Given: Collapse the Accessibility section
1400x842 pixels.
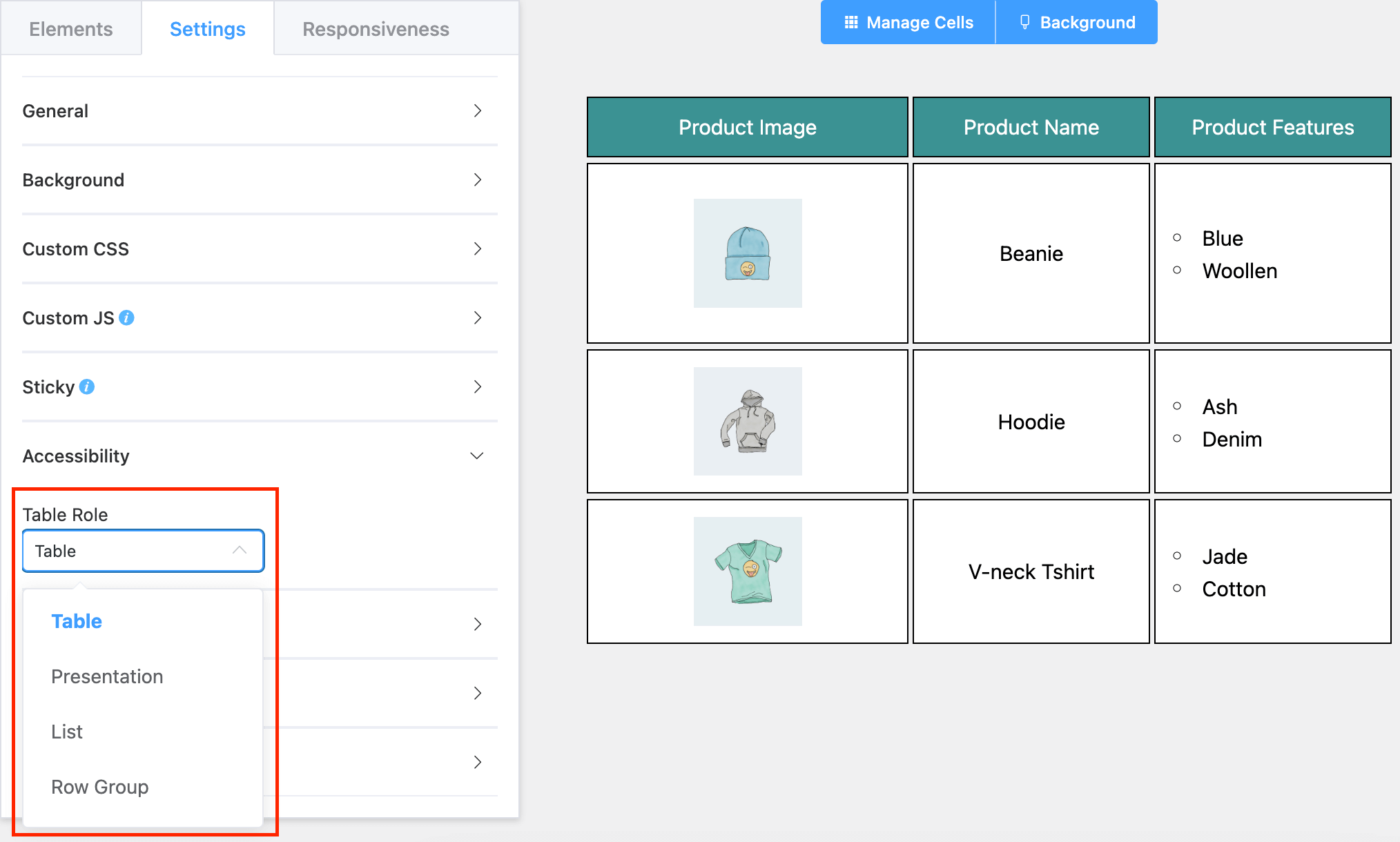Looking at the screenshot, I should pos(259,456).
